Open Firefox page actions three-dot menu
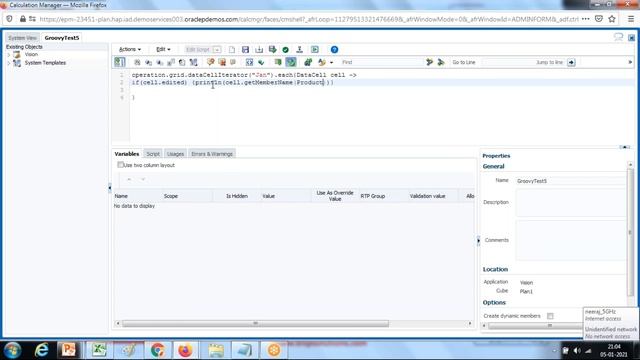The height and width of the screenshot is (360, 640). [x=586, y=19]
